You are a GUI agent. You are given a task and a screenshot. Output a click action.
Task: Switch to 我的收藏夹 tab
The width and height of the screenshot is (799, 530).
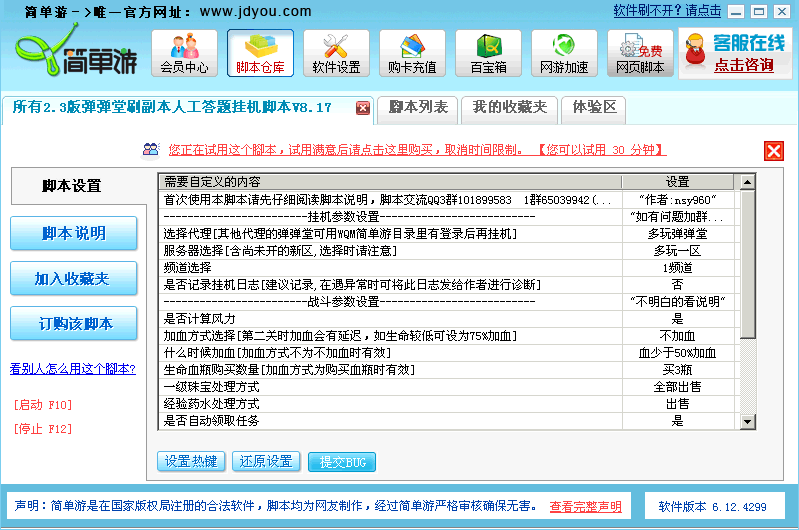509,108
